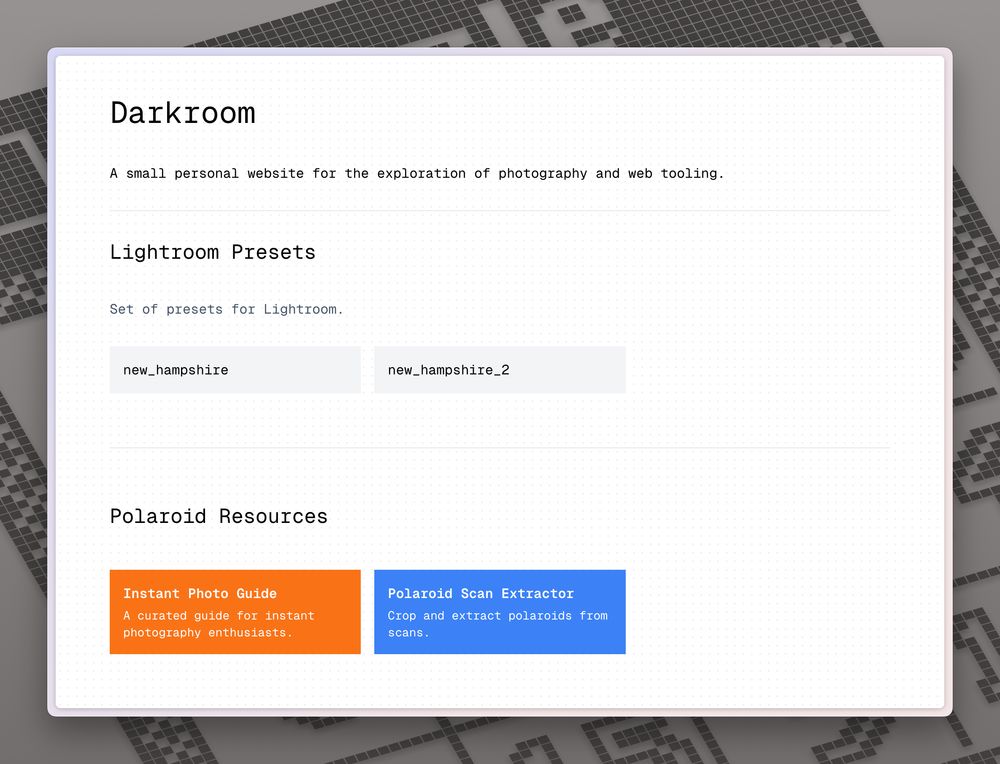Screen dimensions: 1000x764
Task: Click the 'A small personal website' description
Action: 417,173
